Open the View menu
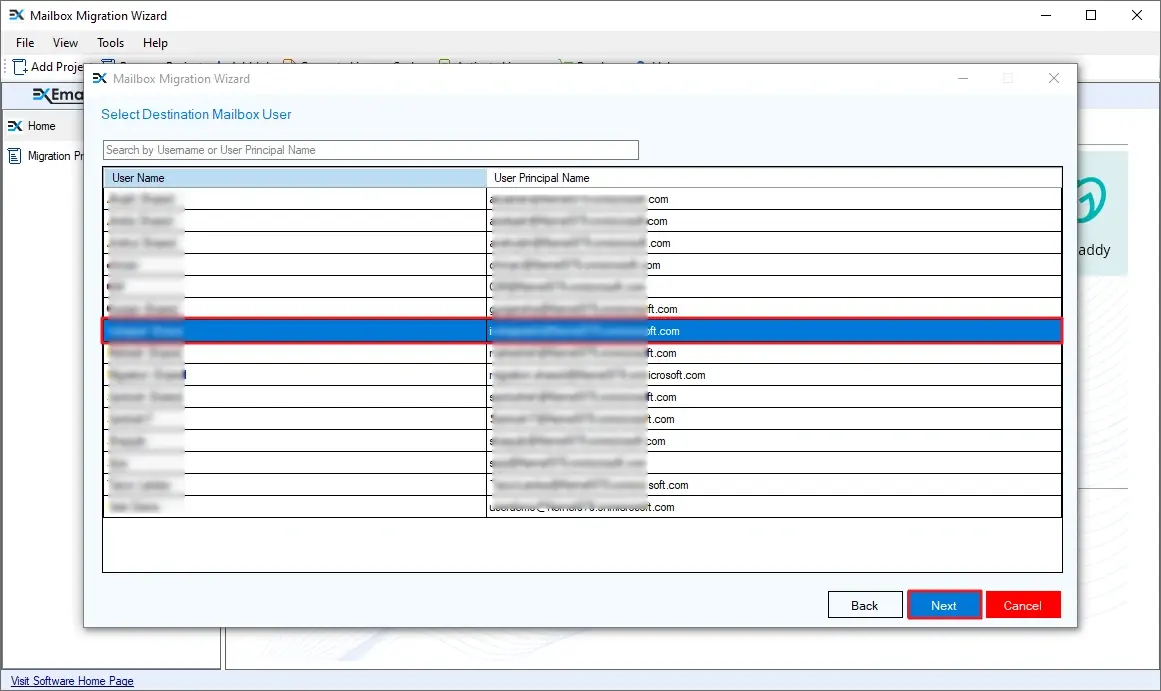 point(66,43)
